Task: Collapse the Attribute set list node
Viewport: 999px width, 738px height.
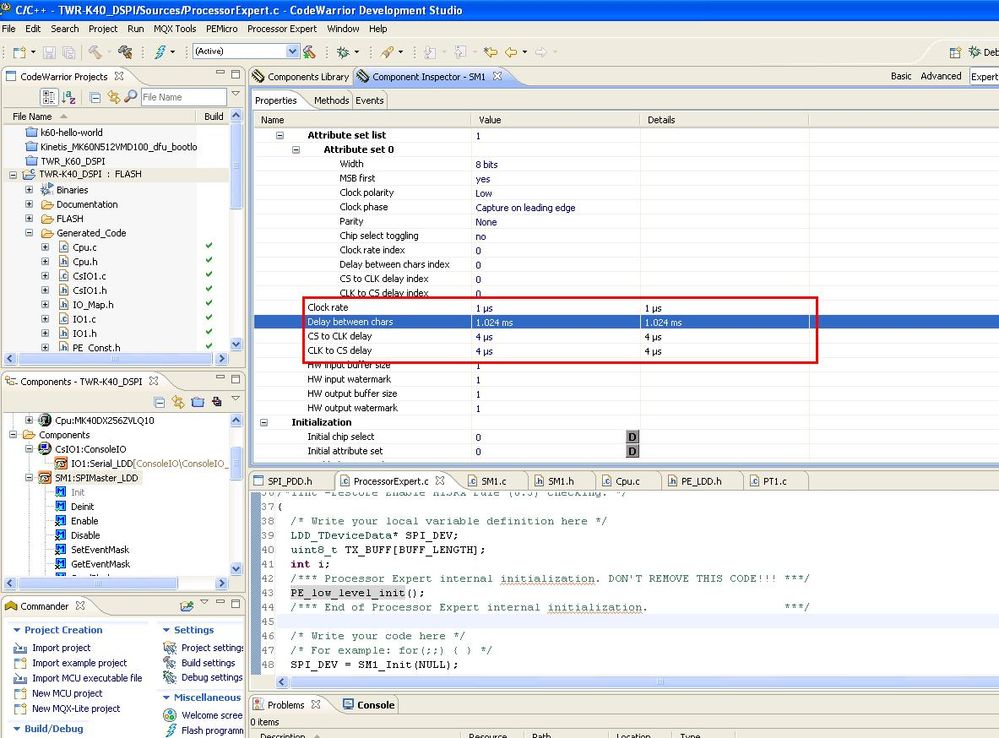Action: (280, 135)
